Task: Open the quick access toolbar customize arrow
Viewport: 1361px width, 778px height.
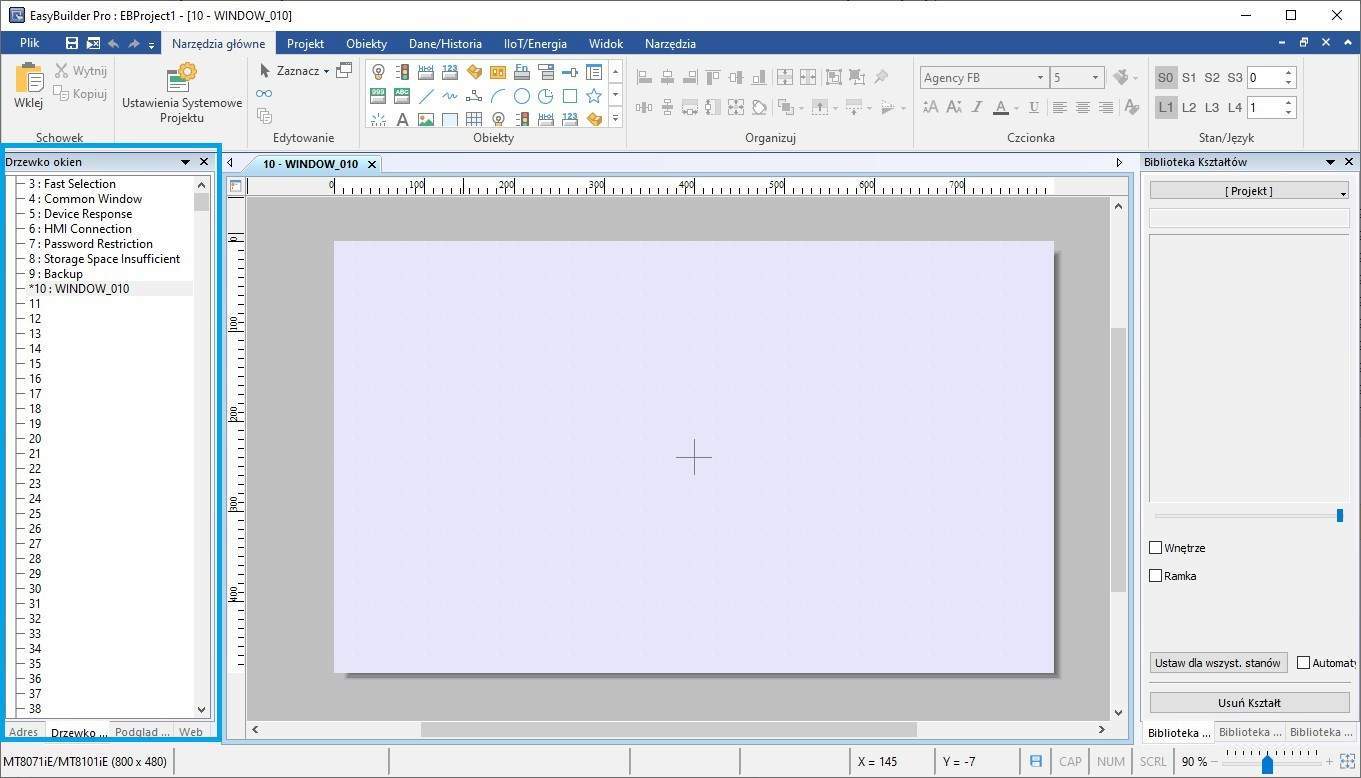Action: pos(152,45)
